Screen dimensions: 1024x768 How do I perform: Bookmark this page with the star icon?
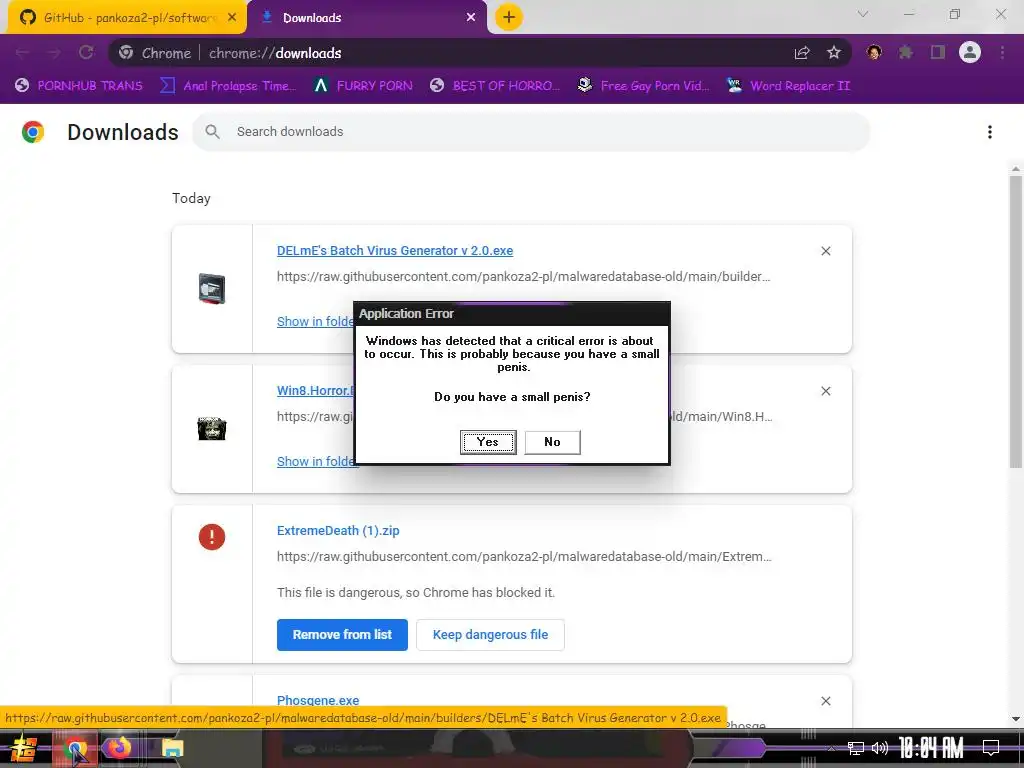[x=833, y=53]
